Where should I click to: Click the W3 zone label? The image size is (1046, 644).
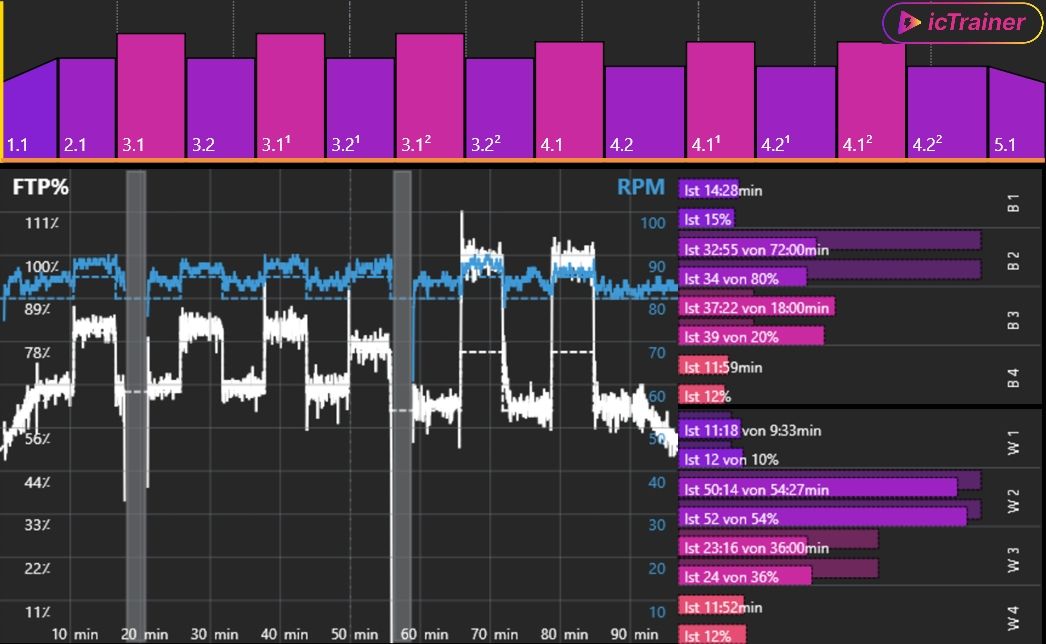click(1013, 563)
